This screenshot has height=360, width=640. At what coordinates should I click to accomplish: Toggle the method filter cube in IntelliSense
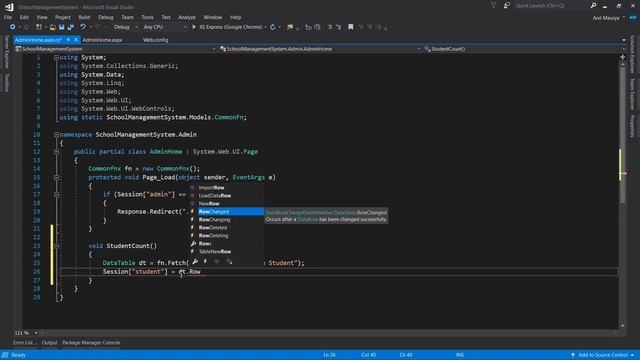(217, 262)
